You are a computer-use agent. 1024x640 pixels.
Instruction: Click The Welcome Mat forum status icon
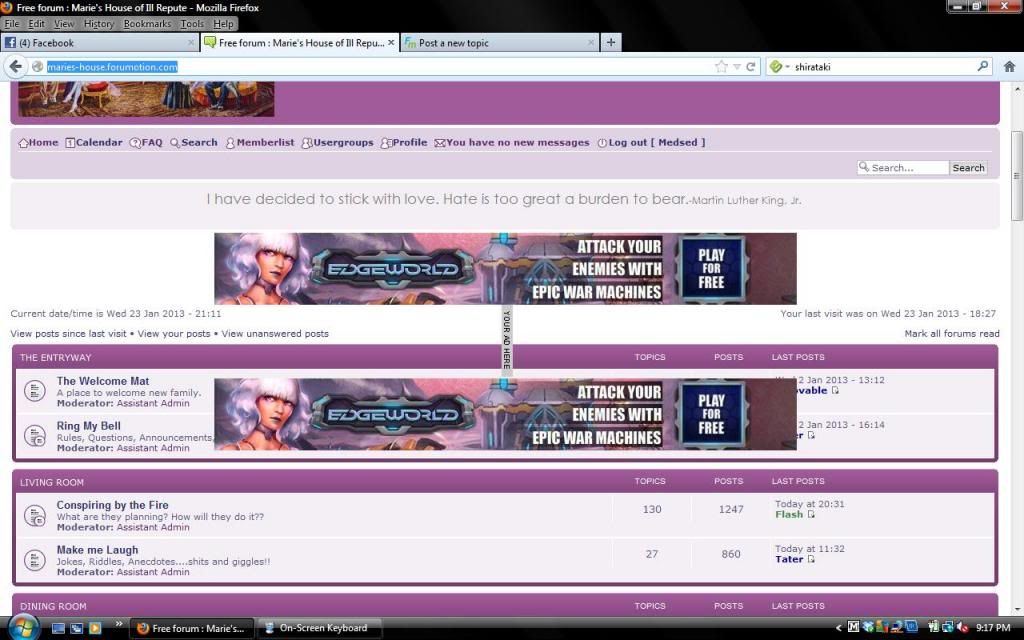[34, 391]
